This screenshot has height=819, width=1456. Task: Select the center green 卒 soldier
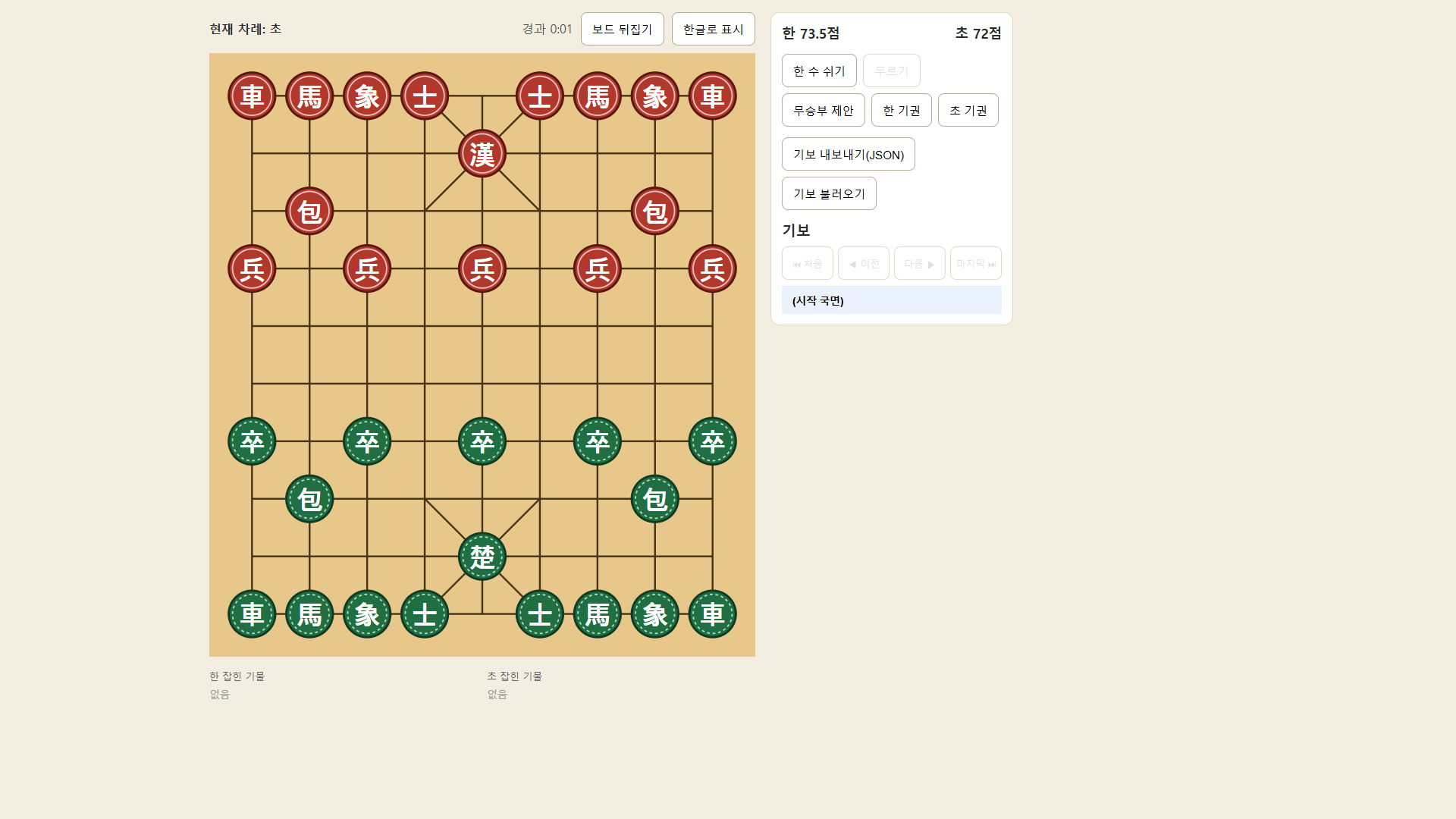(482, 441)
